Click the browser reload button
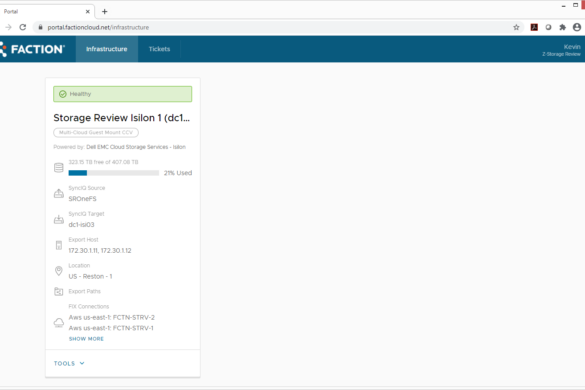The height and width of the screenshot is (390, 585). (x=23, y=27)
